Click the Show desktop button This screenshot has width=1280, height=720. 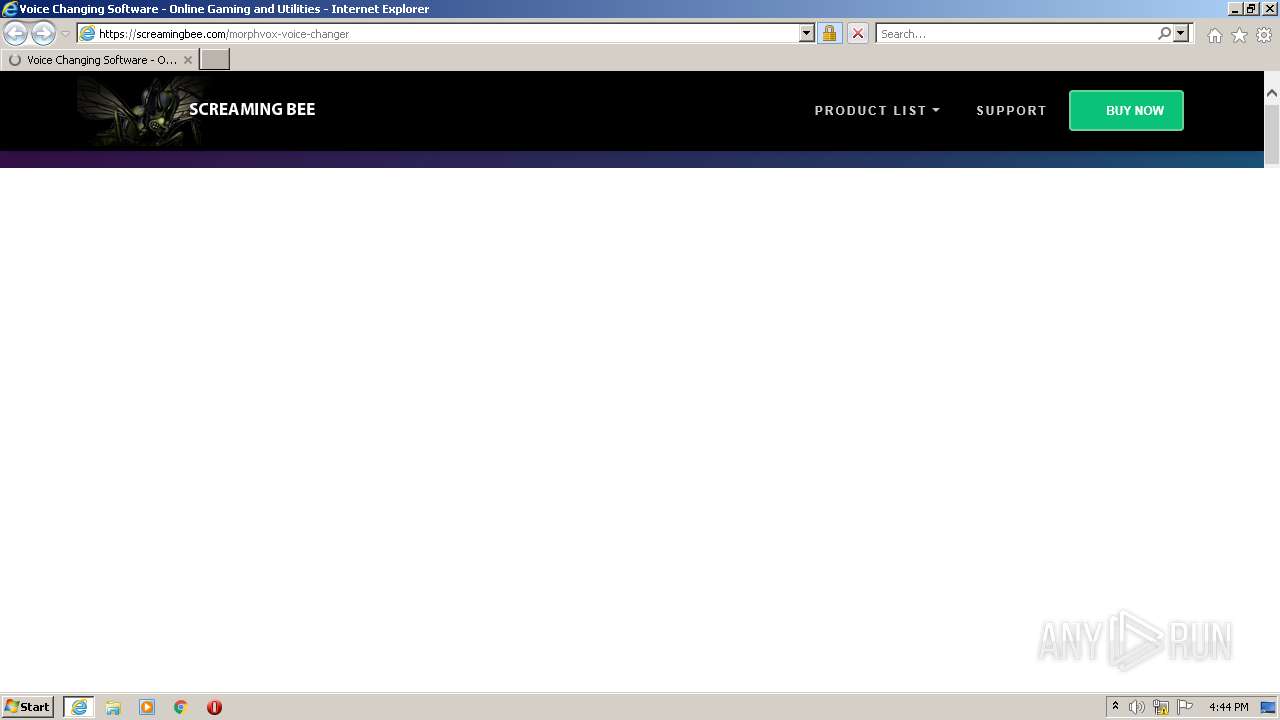pyautogui.click(x=1268, y=707)
